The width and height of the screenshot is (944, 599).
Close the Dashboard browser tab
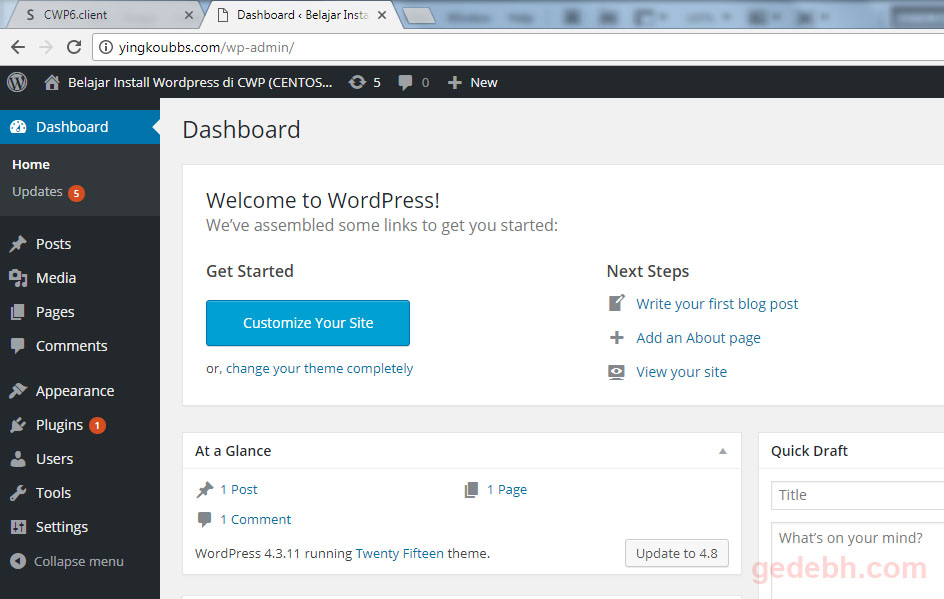pos(382,15)
